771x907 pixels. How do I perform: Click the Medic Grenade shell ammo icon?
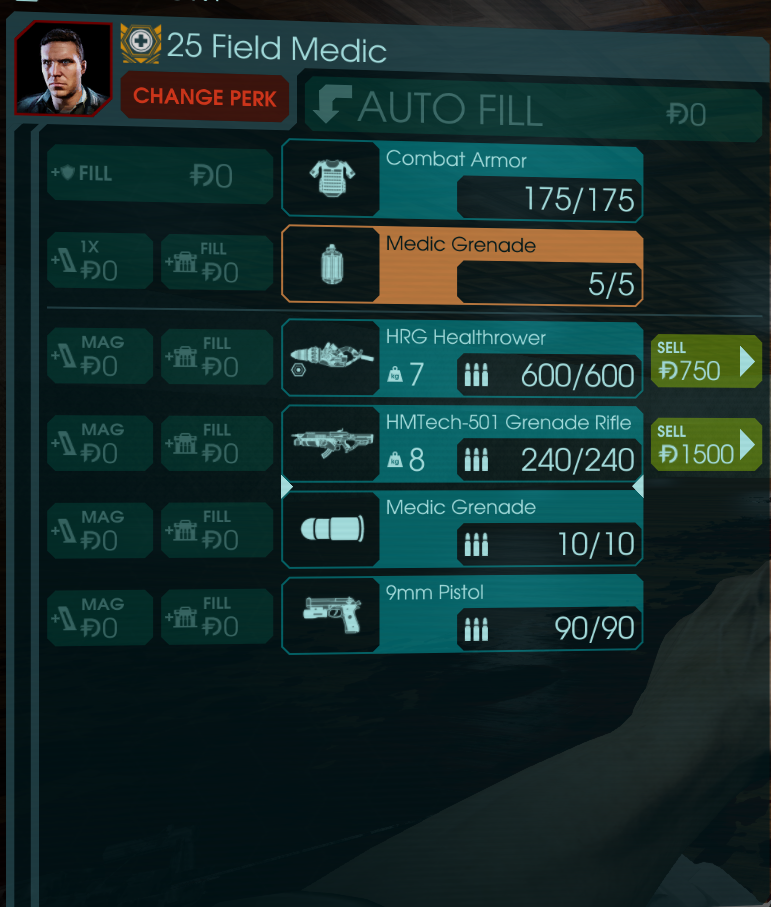tap(333, 528)
